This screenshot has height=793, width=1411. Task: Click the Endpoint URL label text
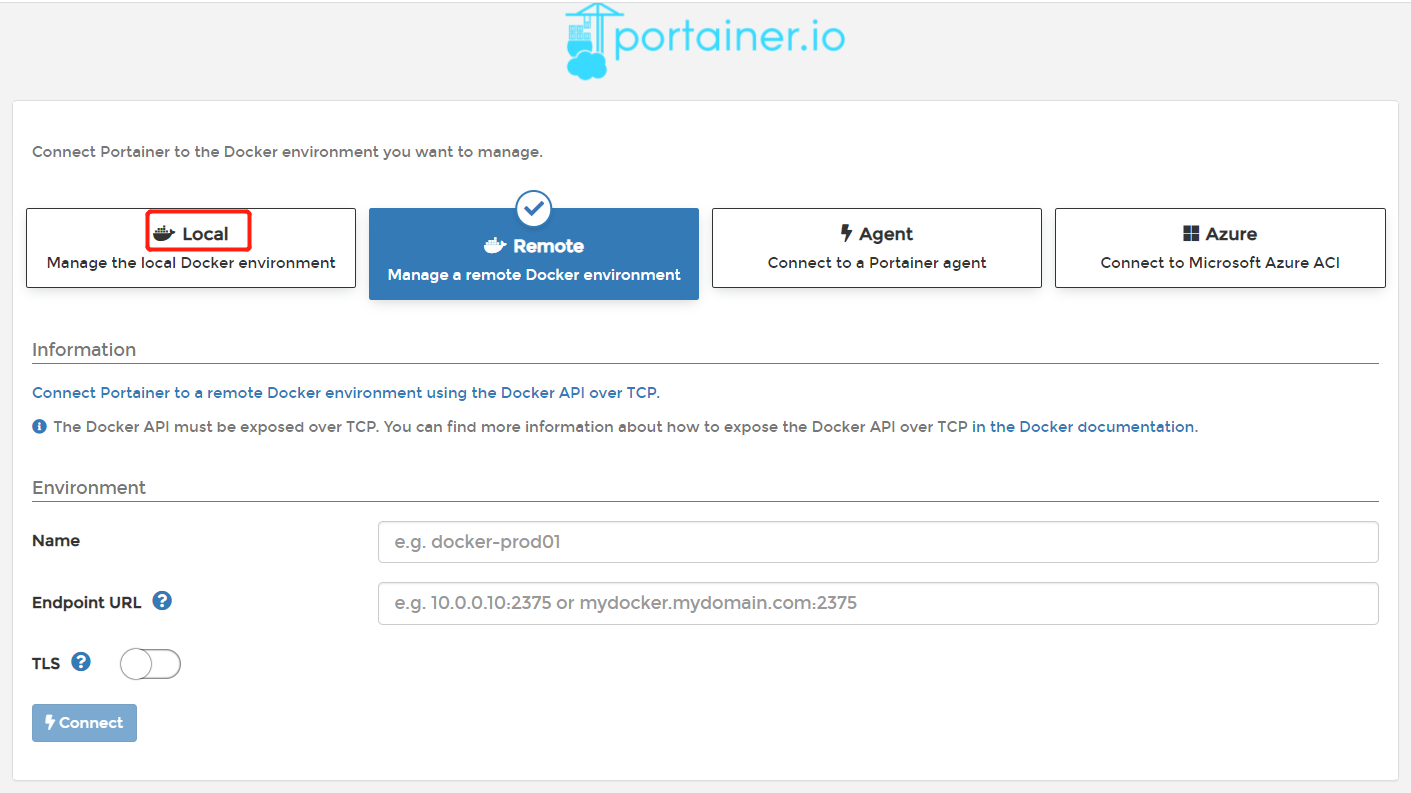point(87,603)
